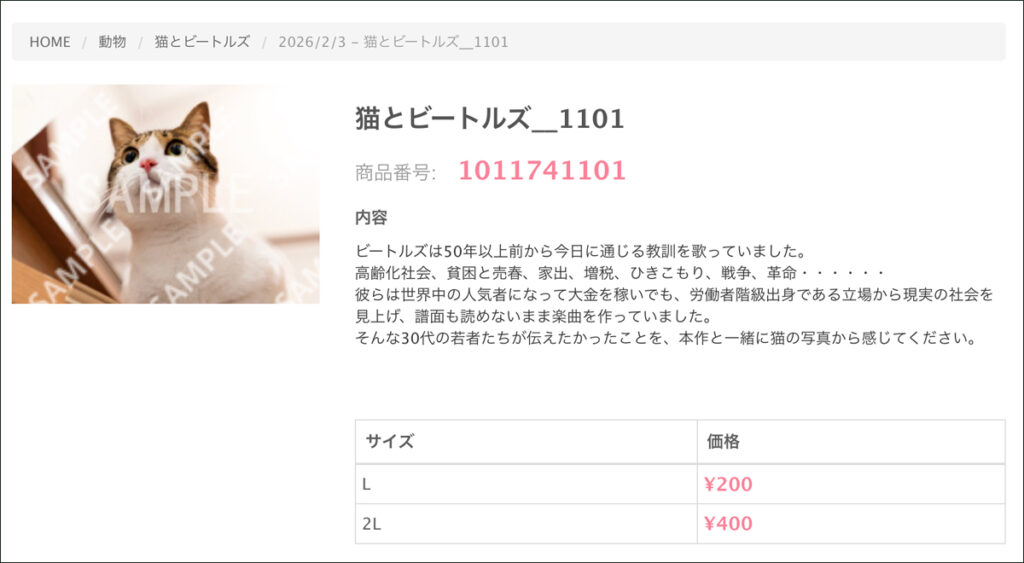Click current page breadcrumb 2026/2/3 – 猫とビートルズ__1101
This screenshot has height=563, width=1024.
pos(393,42)
